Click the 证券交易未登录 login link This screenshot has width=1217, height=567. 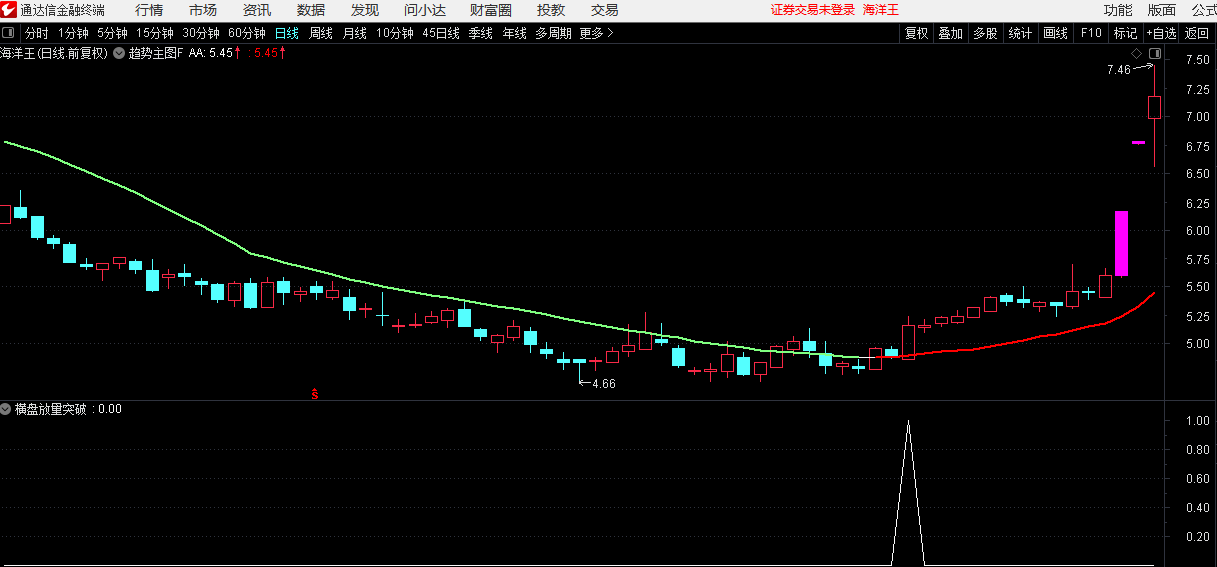[813, 10]
